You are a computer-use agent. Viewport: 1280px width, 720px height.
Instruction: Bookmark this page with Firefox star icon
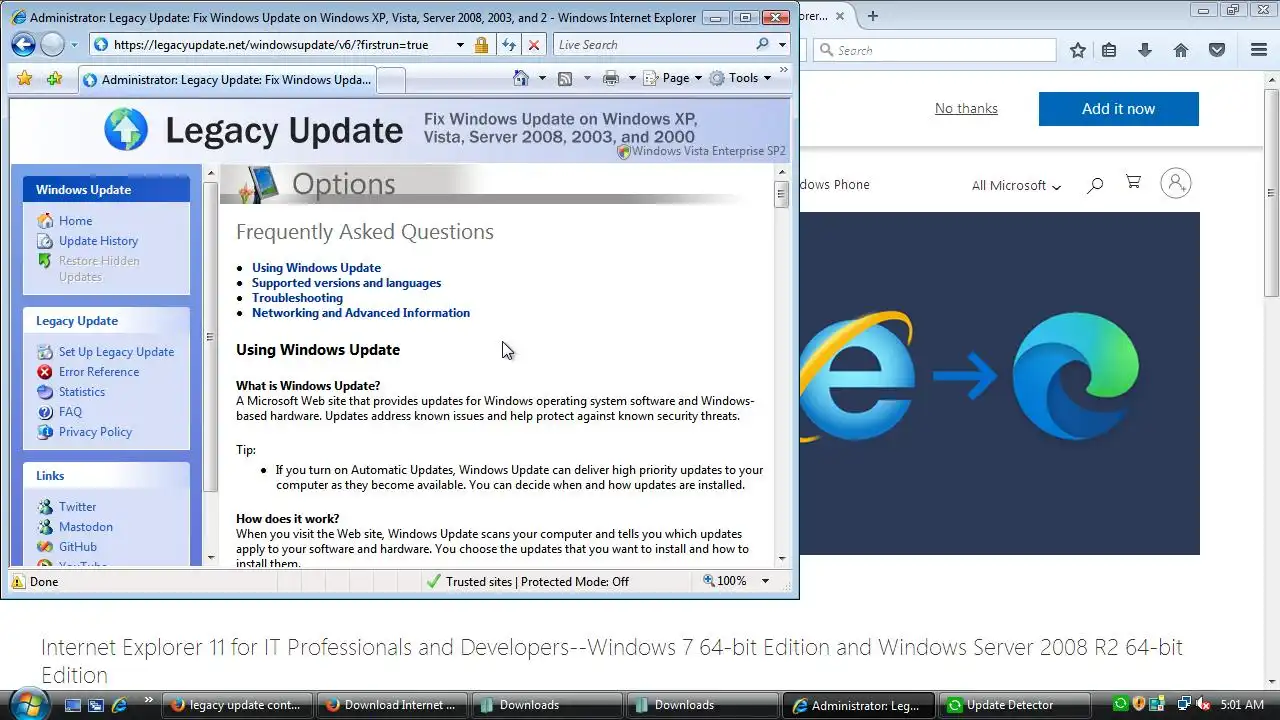pyautogui.click(x=1078, y=50)
